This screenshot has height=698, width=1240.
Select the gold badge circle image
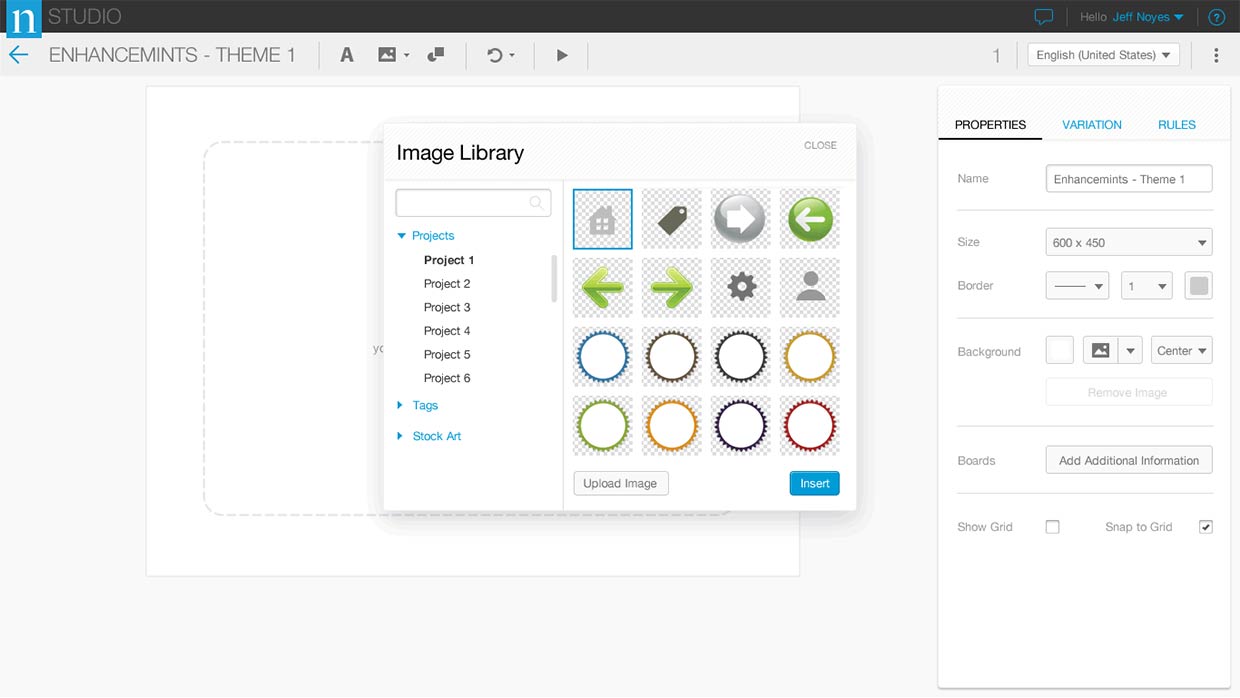point(810,357)
